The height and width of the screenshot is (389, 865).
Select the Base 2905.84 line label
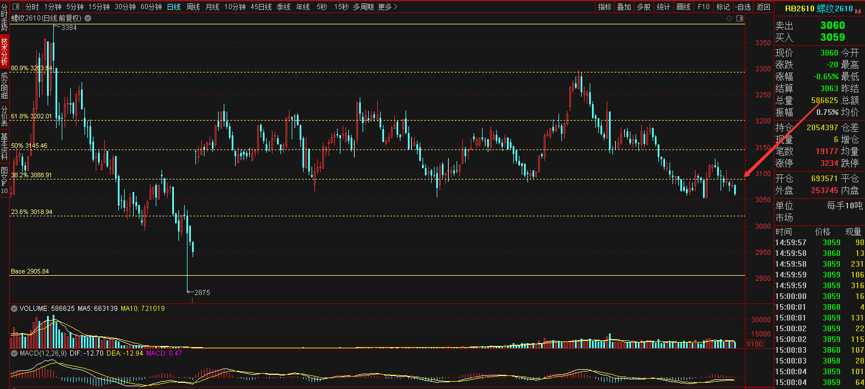tap(30, 271)
